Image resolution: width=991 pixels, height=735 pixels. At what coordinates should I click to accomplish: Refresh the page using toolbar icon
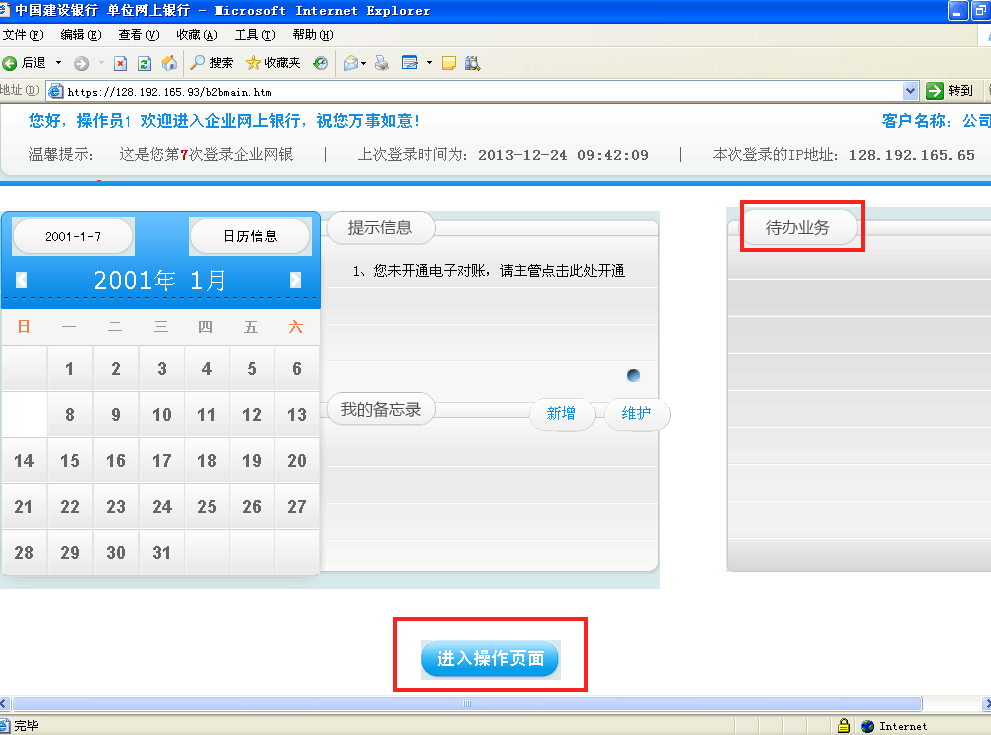coord(144,63)
